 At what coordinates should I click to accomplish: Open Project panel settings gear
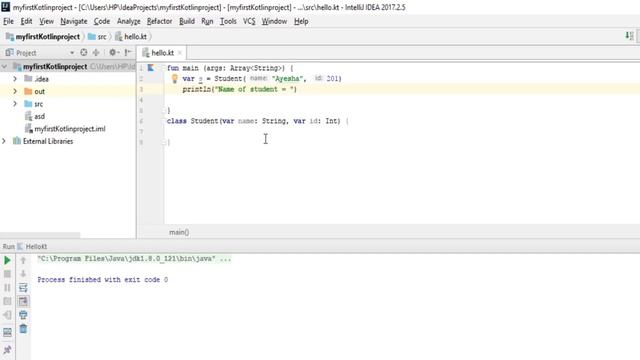pyautogui.click(x=113, y=52)
